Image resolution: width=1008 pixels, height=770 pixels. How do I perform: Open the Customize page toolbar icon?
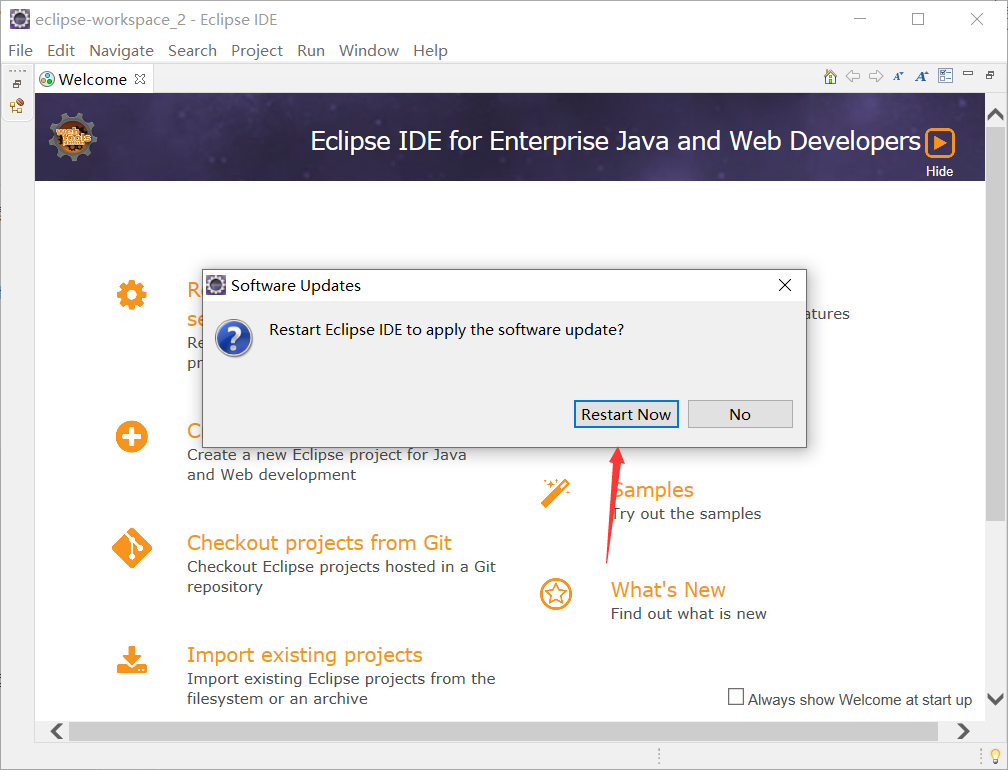(945, 76)
